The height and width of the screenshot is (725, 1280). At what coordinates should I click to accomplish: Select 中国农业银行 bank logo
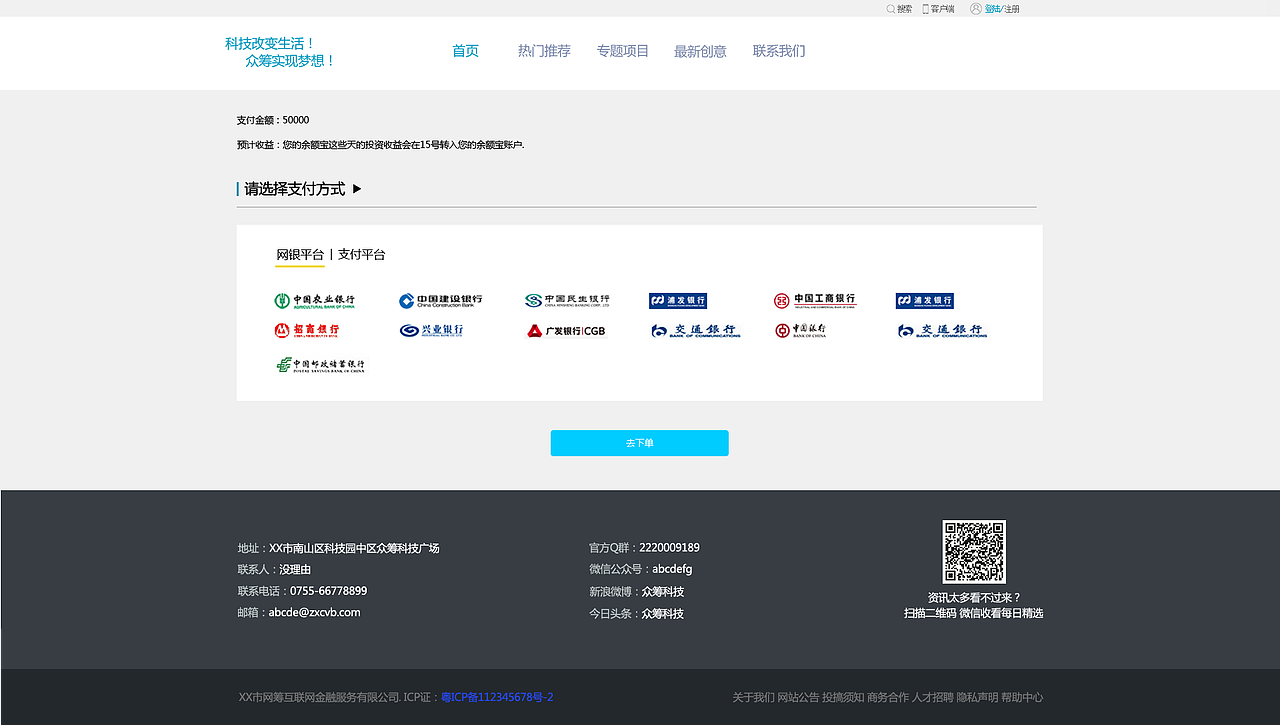314,301
